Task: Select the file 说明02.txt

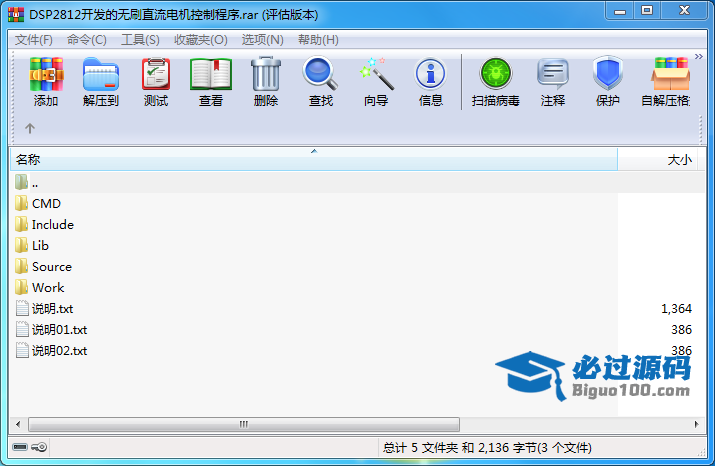Action: pos(52,350)
